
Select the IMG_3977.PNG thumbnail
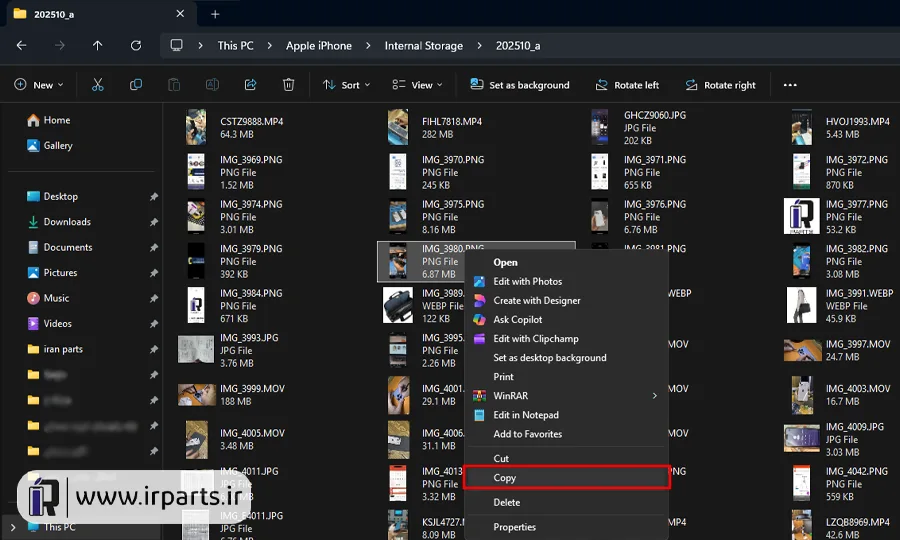[x=801, y=216]
